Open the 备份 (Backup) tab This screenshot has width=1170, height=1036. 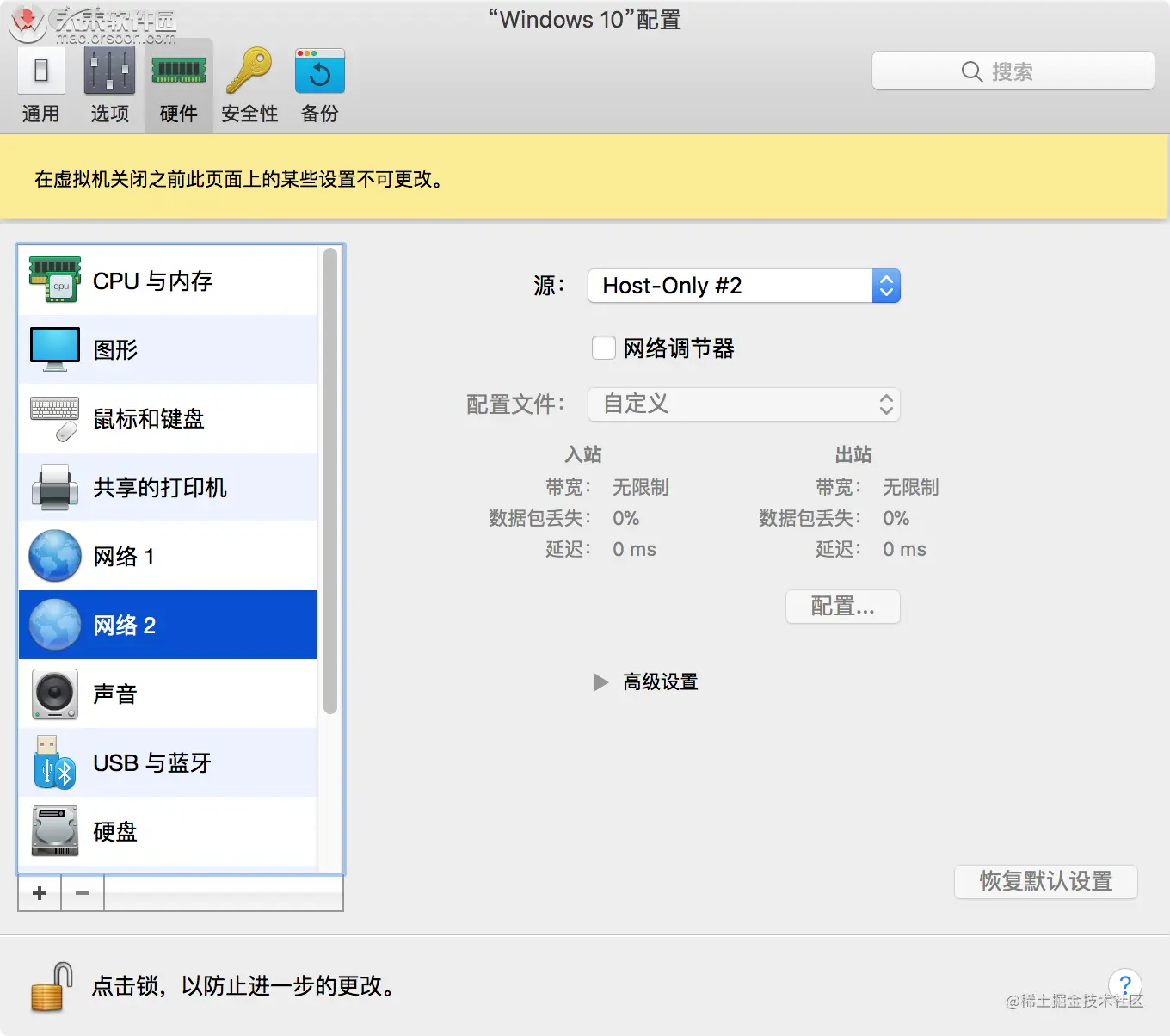(x=319, y=86)
